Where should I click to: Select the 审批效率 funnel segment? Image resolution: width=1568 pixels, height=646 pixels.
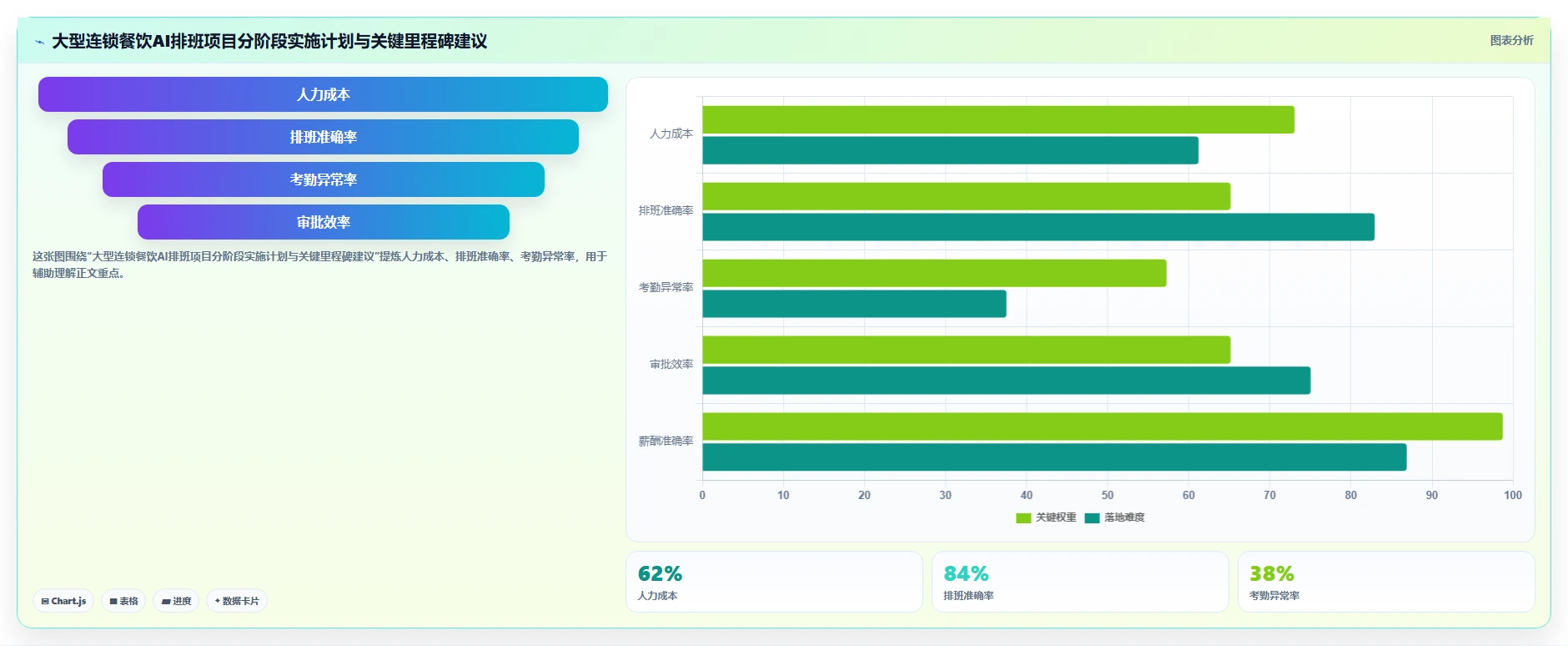tap(323, 222)
